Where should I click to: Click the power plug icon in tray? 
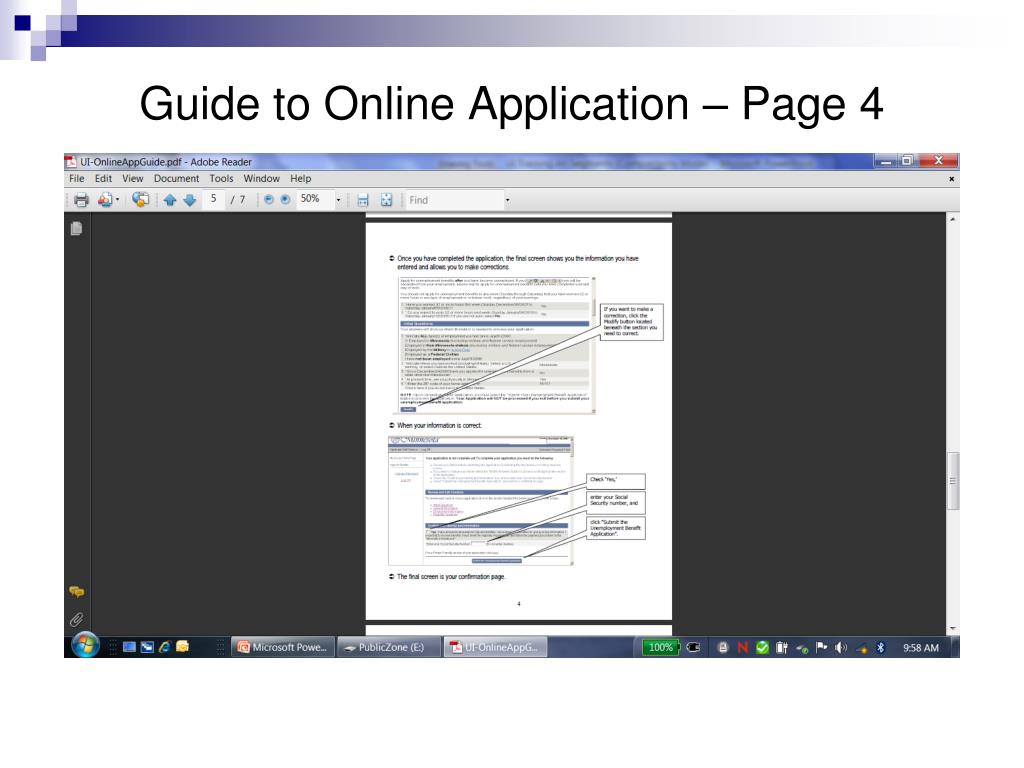coord(694,647)
